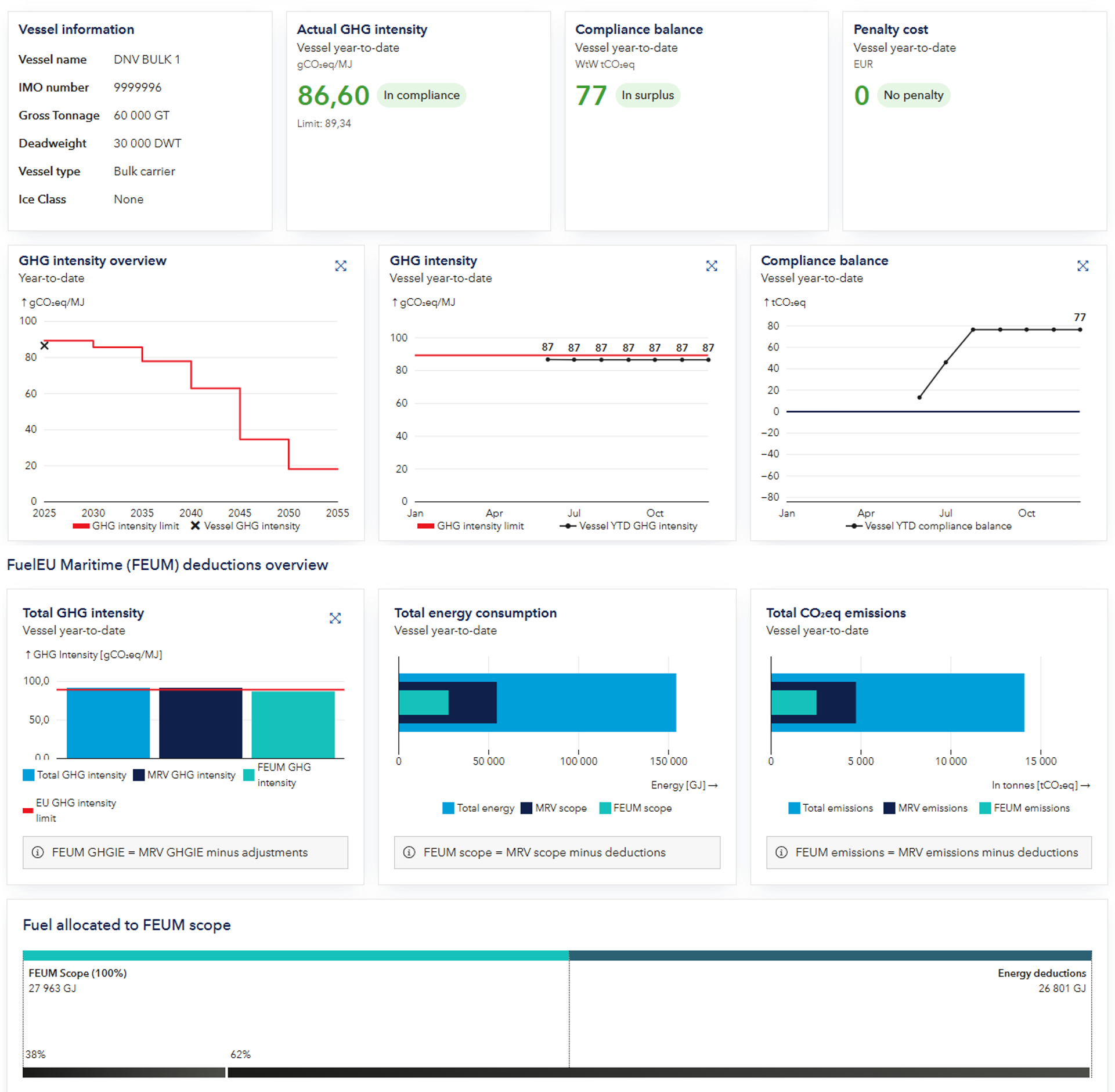The image size is (1115, 1092).
Task: Toggle GHG intensity limit legend in overview
Action: click(126, 526)
